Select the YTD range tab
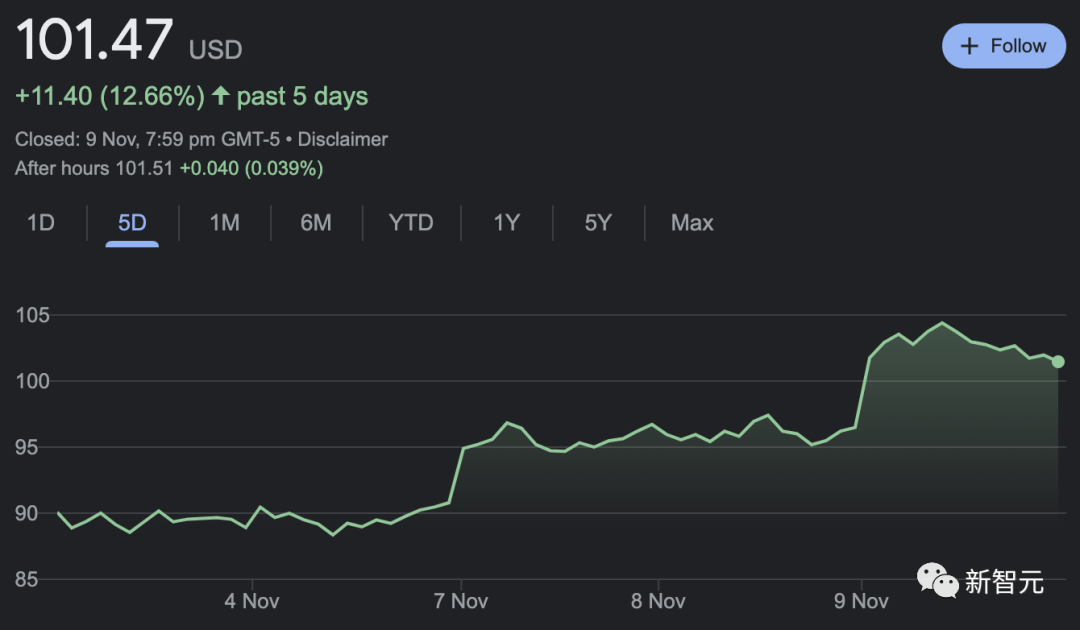This screenshot has height=630, width=1080. (411, 223)
